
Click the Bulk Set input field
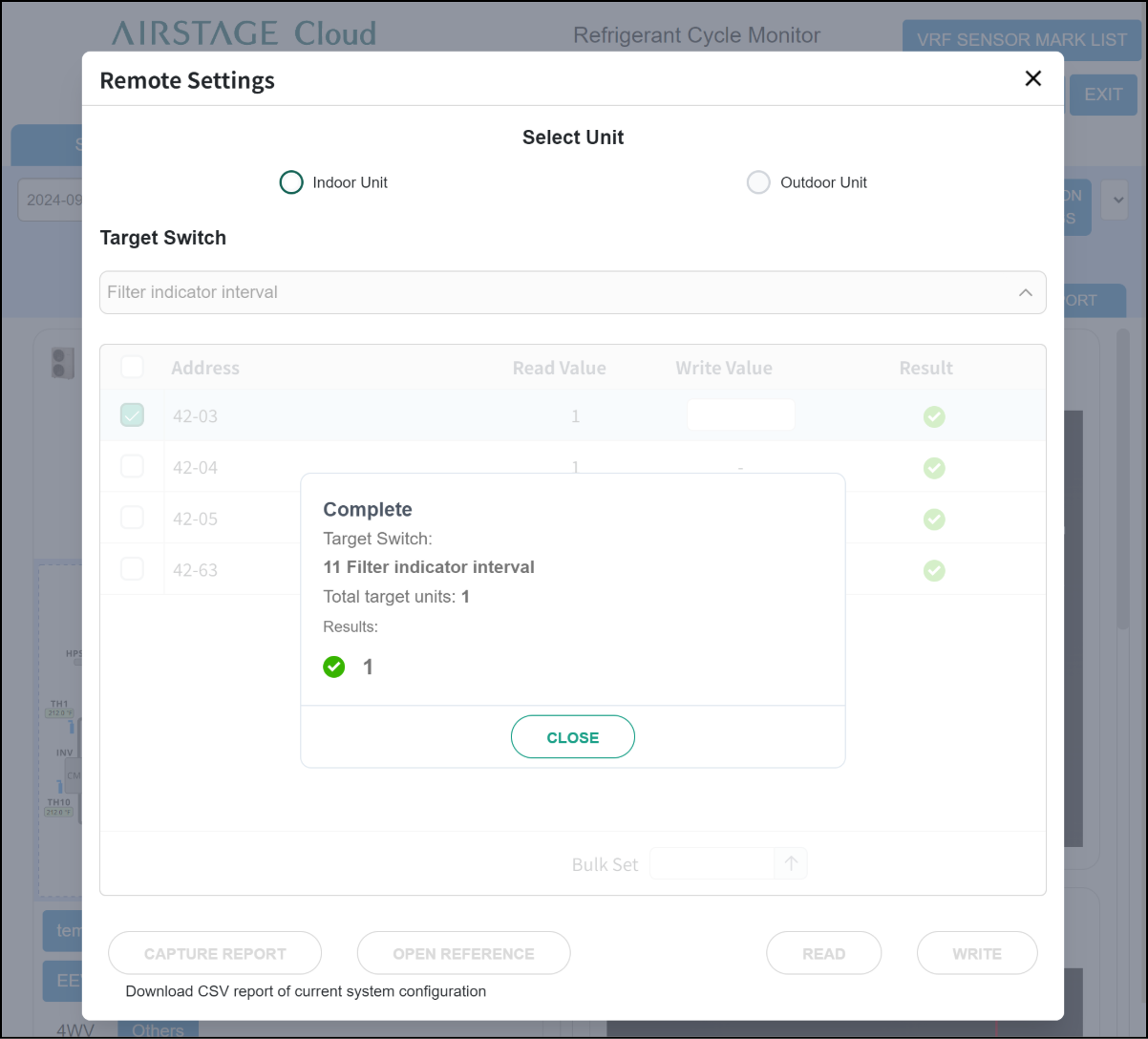pyautogui.click(x=712, y=863)
